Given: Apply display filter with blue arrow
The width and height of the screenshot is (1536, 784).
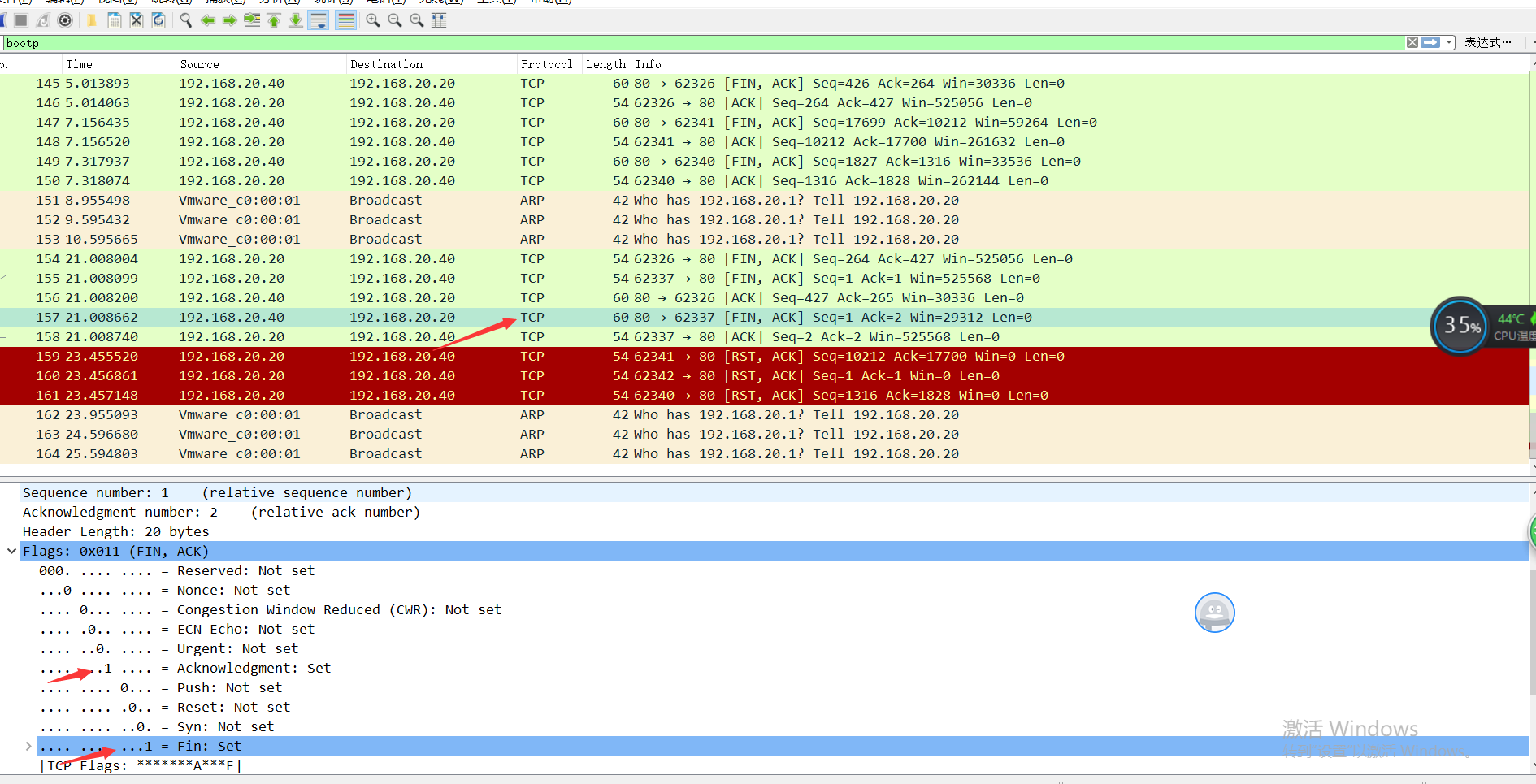Looking at the screenshot, I should point(1430,42).
